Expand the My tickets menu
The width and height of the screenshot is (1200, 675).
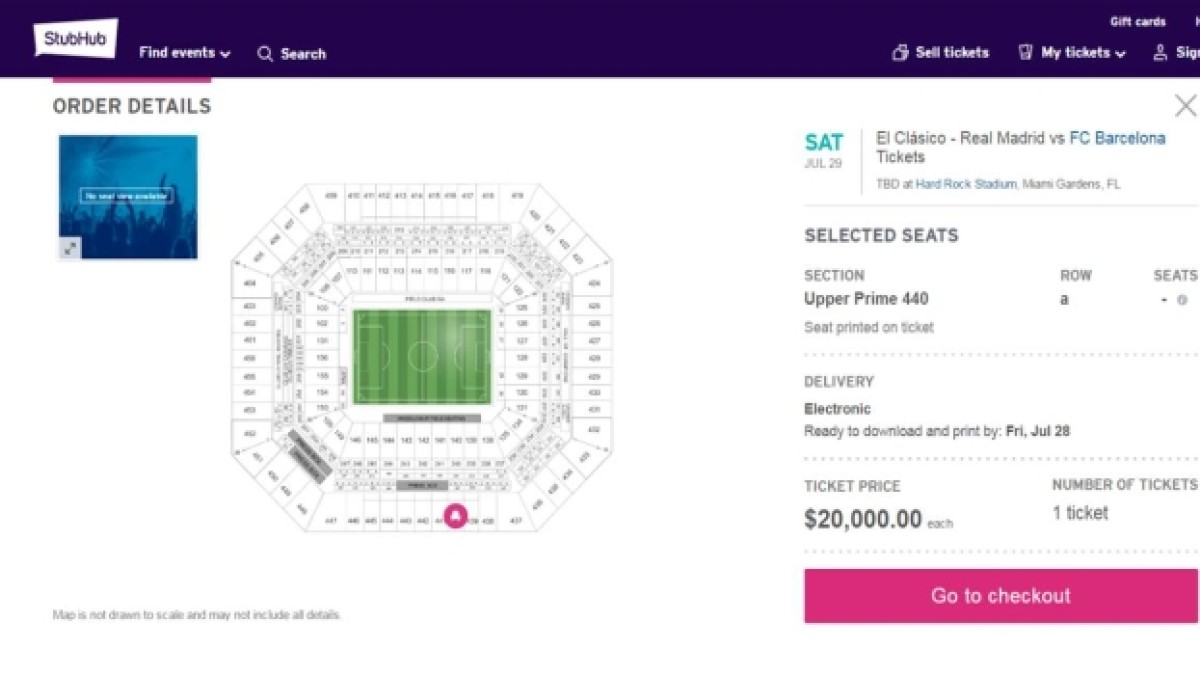[1083, 53]
